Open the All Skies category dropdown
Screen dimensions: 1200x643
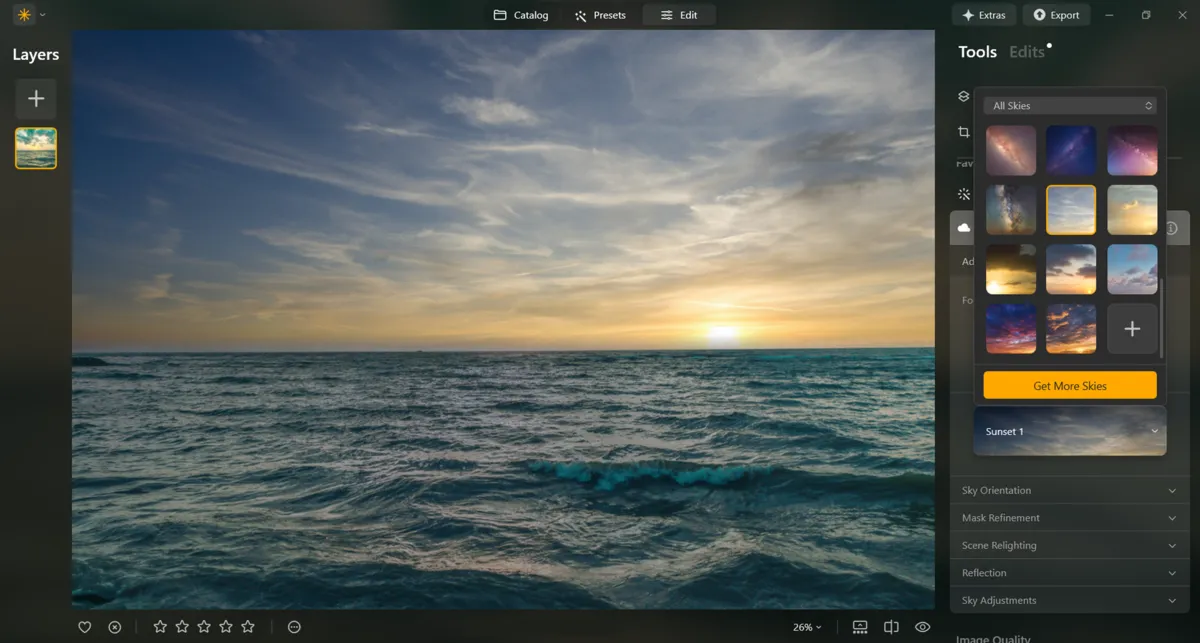click(x=1069, y=106)
